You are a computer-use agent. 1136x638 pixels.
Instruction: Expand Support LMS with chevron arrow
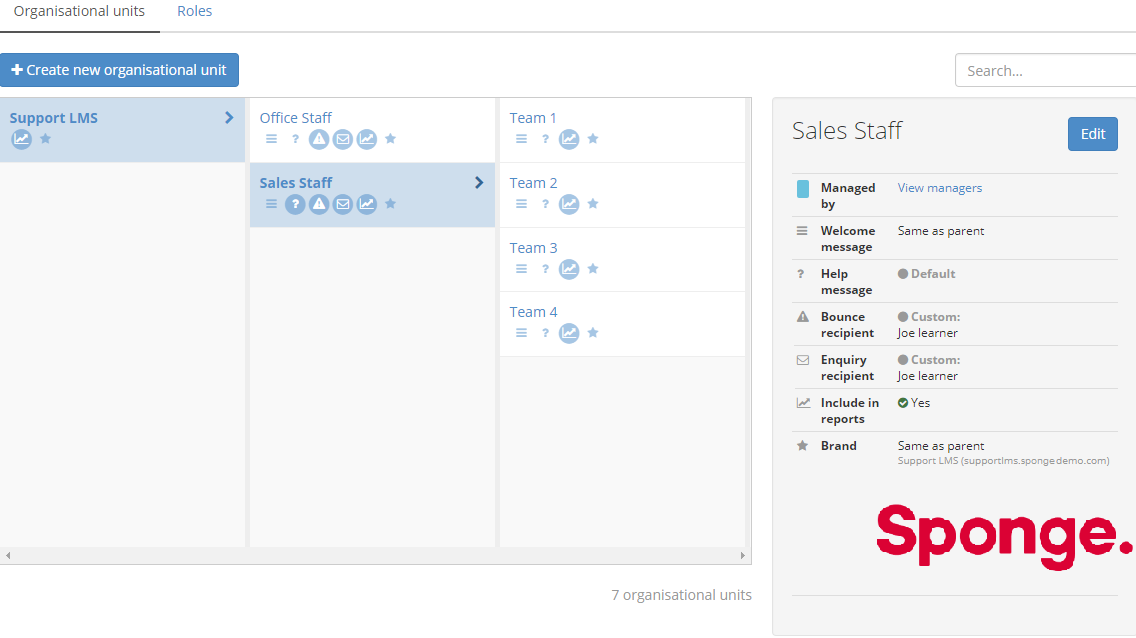click(229, 117)
